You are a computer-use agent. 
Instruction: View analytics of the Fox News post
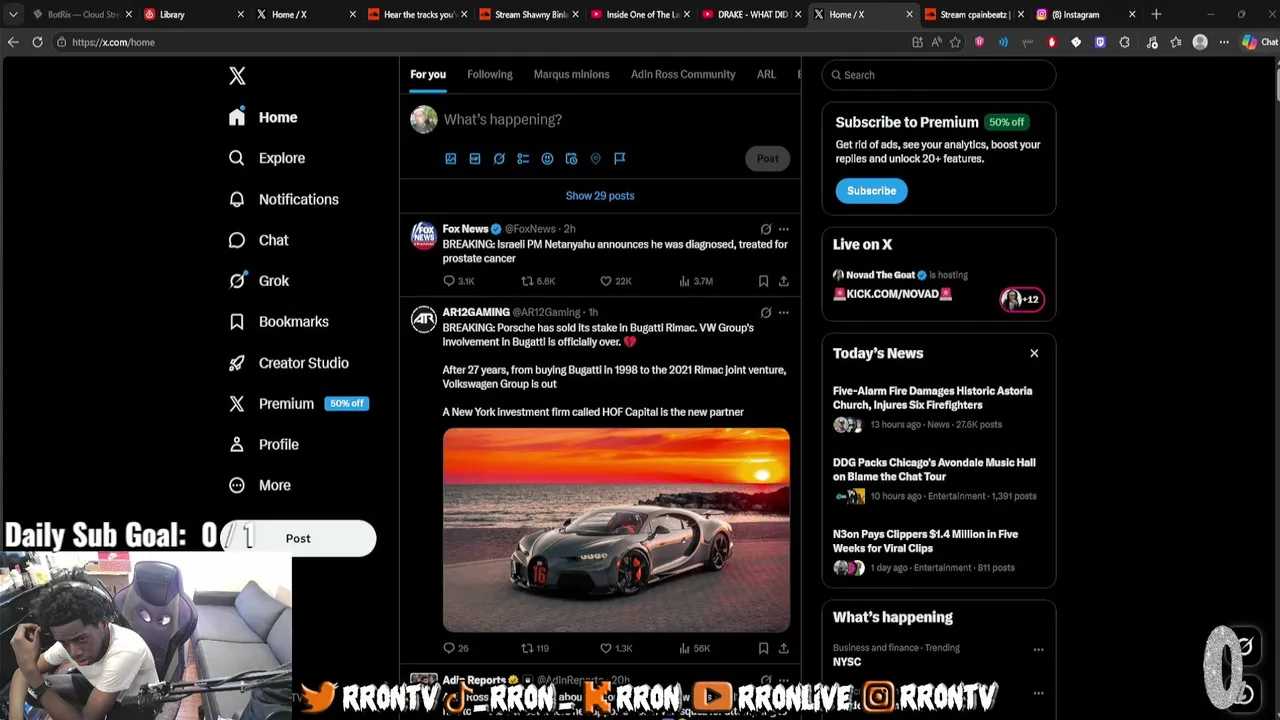pos(696,281)
